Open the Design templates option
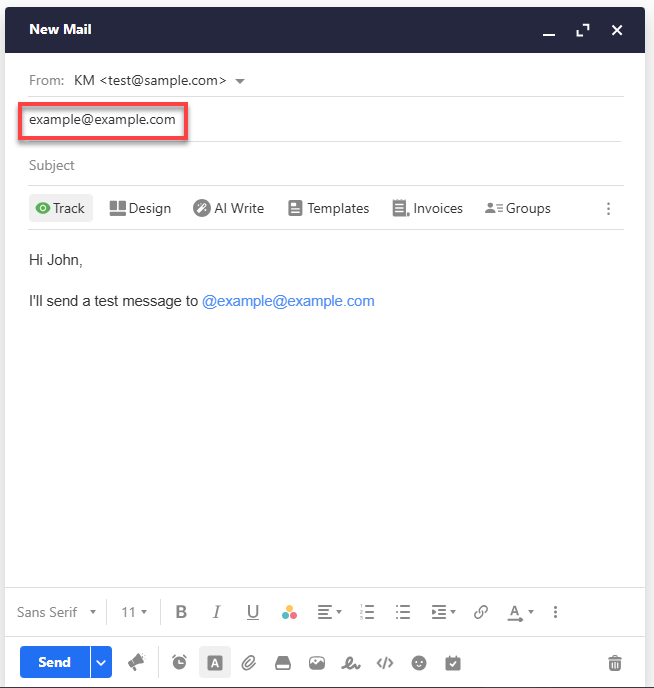Viewport: 654px width, 688px height. 140,208
